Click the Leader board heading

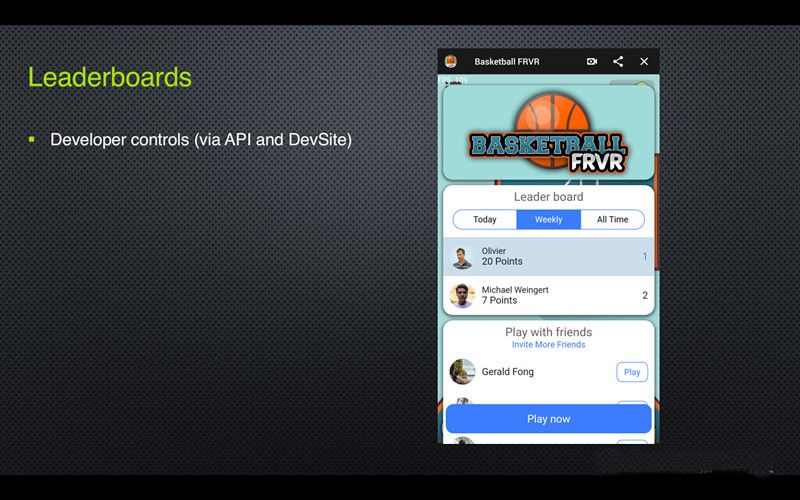548,197
